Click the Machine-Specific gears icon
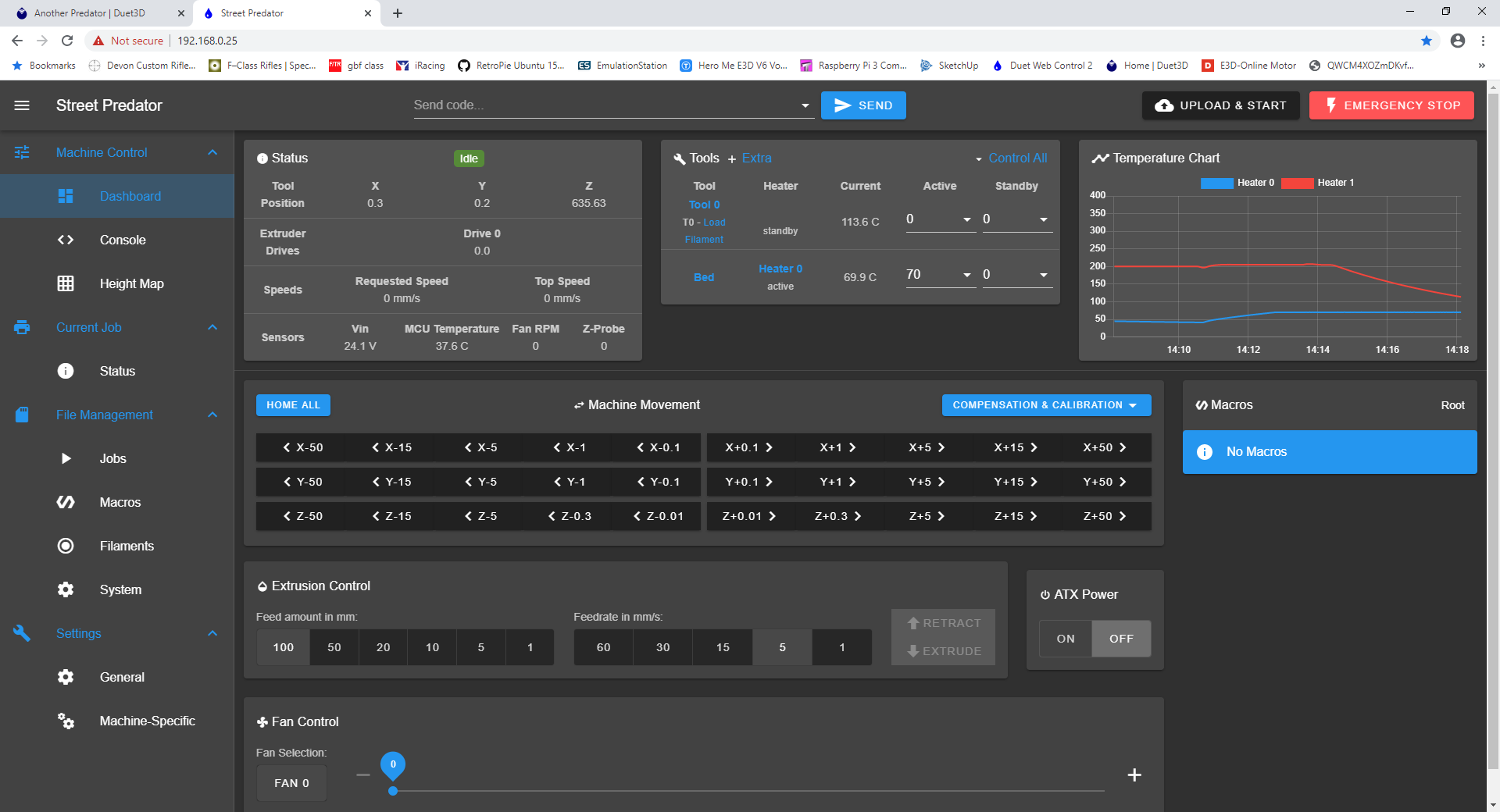This screenshot has height=812, width=1500. 66,721
